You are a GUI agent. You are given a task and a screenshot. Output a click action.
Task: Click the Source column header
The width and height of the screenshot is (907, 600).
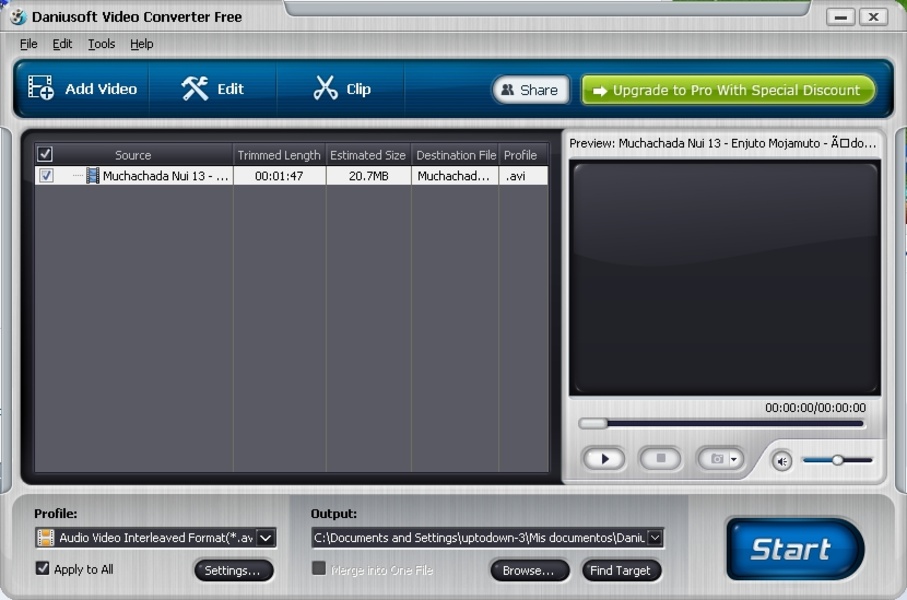(133, 155)
